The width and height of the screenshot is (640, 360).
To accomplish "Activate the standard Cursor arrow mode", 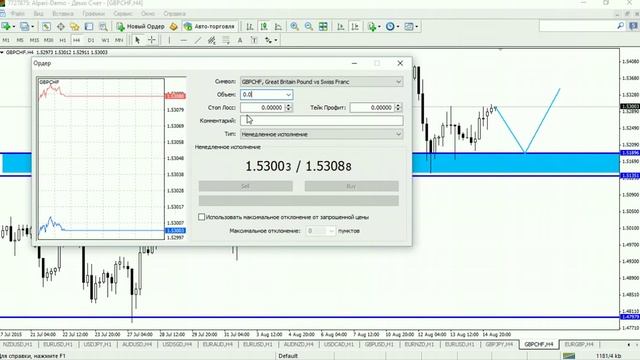I will (x=138, y=40).
